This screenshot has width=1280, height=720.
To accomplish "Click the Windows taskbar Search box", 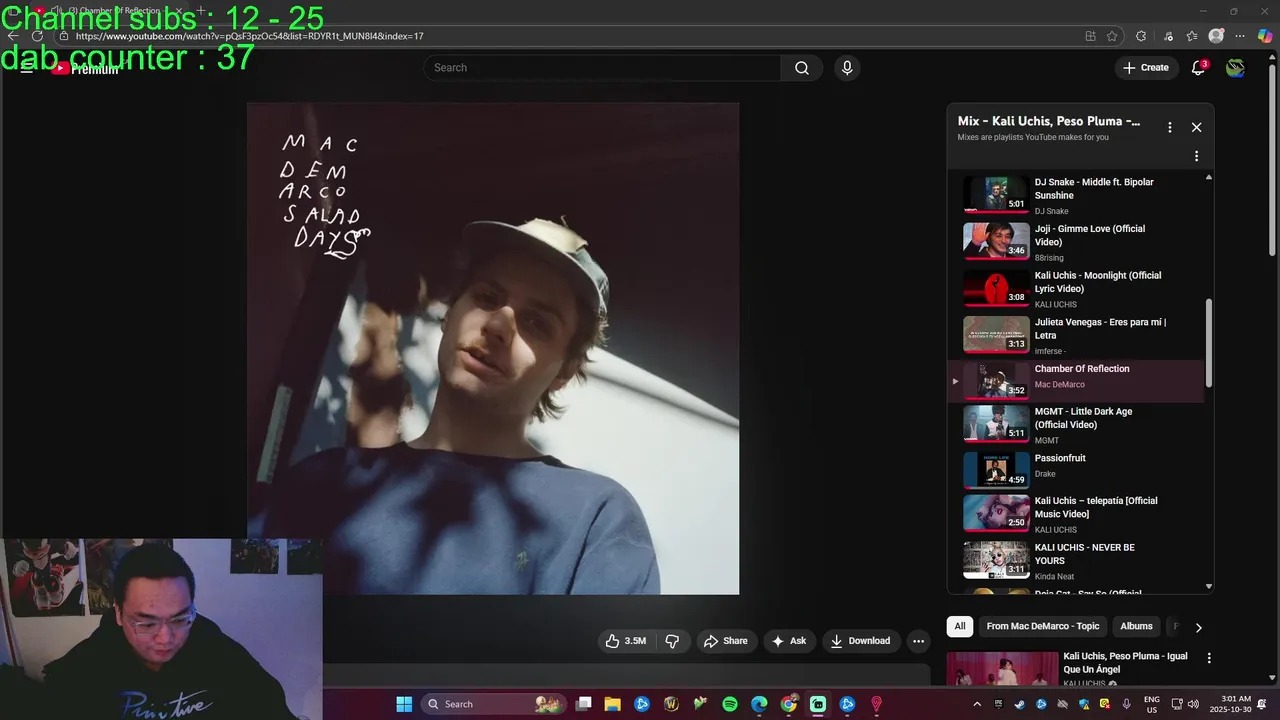I will click(x=494, y=704).
